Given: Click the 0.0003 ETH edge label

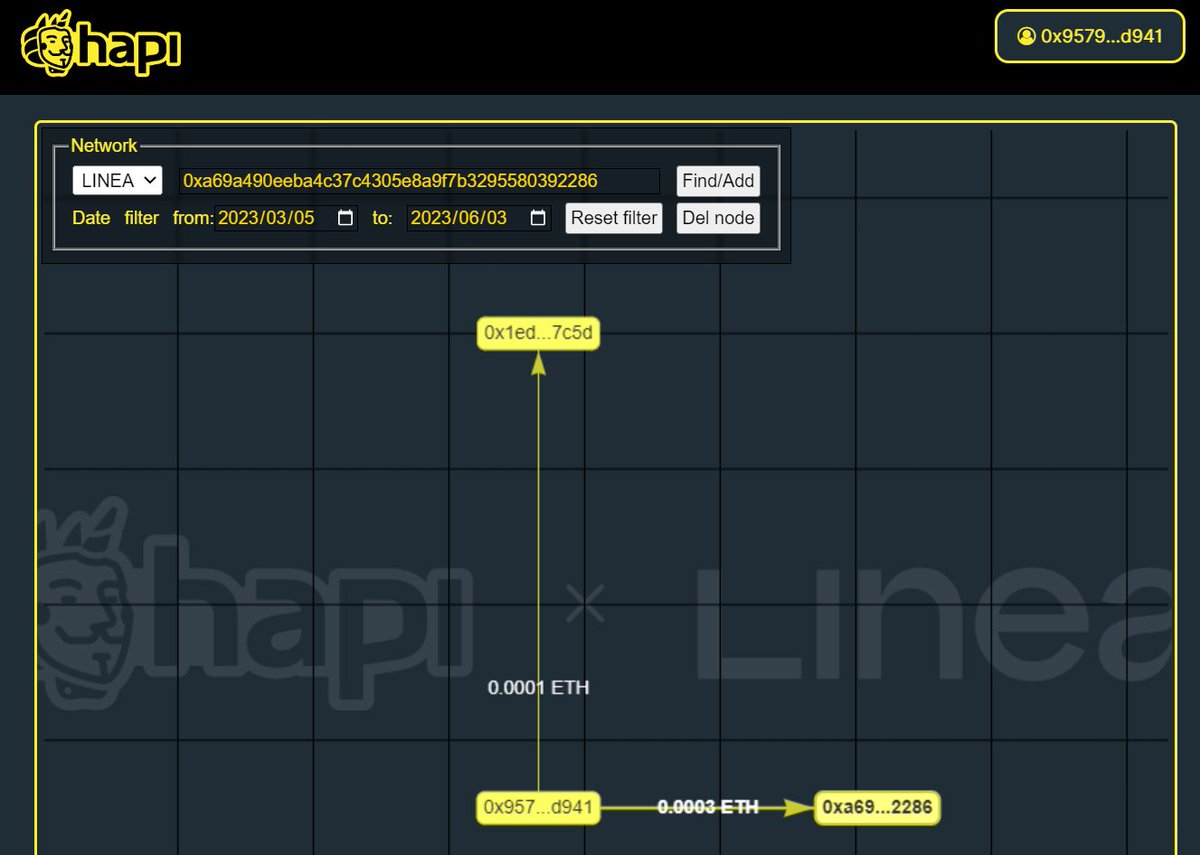Looking at the screenshot, I should (x=707, y=807).
